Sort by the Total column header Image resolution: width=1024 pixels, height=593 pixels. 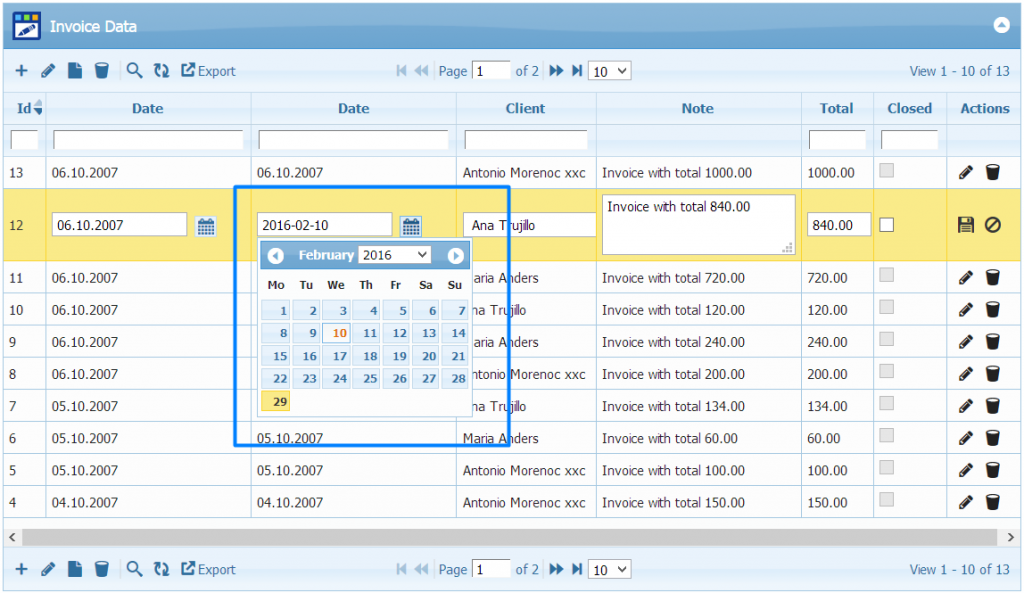point(836,108)
